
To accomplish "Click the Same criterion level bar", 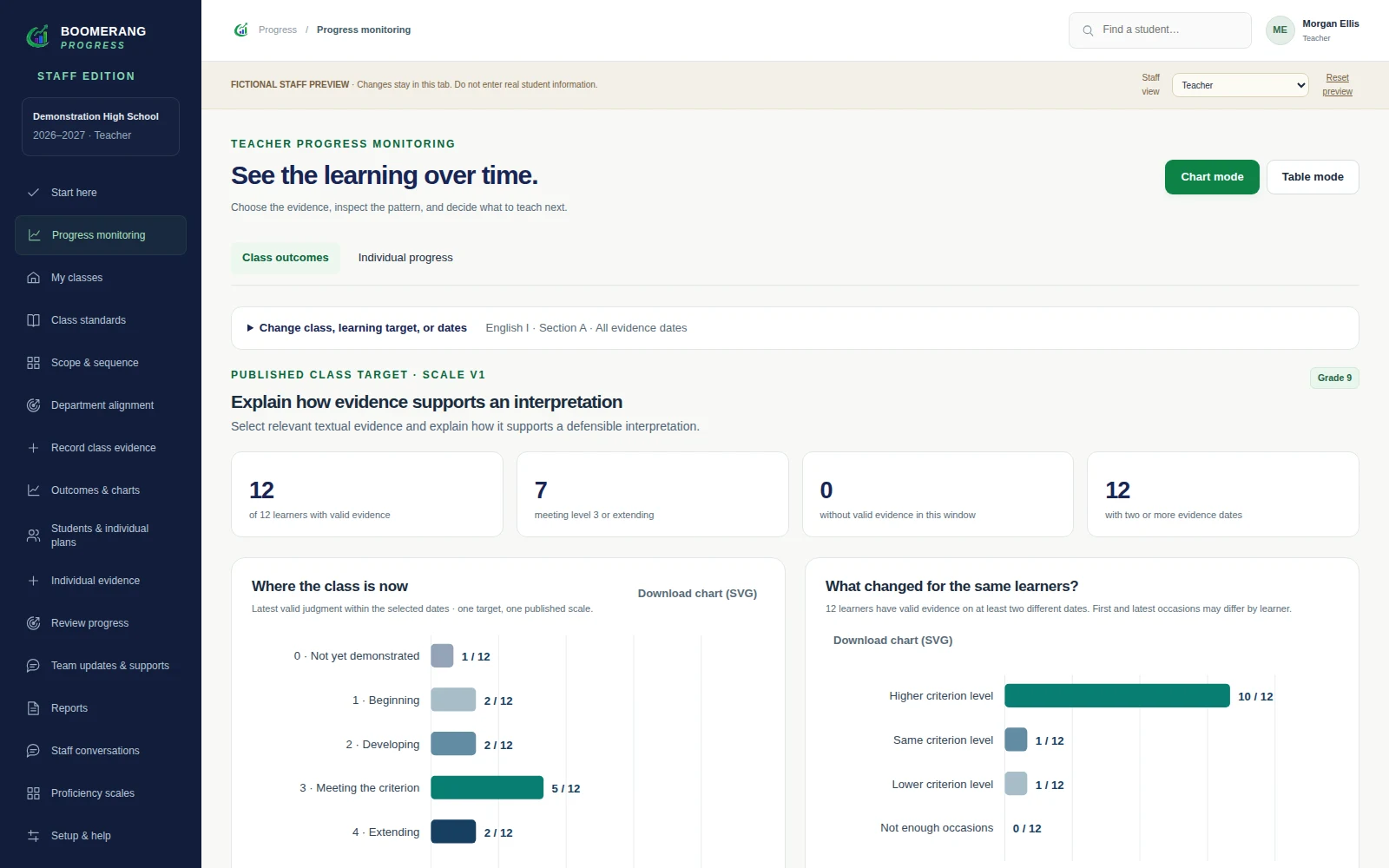I will click(x=1016, y=740).
